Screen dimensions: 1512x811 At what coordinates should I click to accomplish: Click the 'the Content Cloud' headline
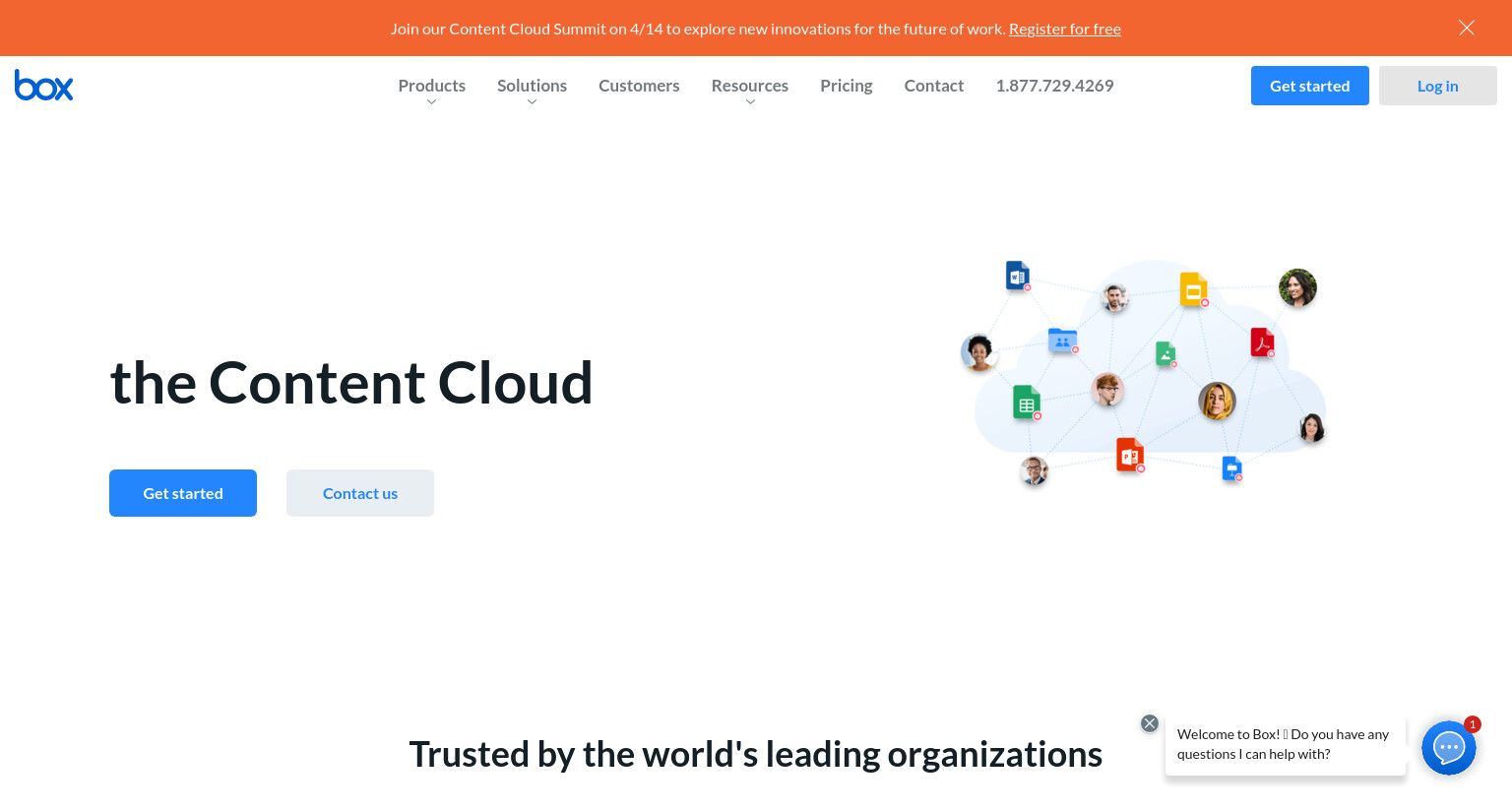click(351, 382)
